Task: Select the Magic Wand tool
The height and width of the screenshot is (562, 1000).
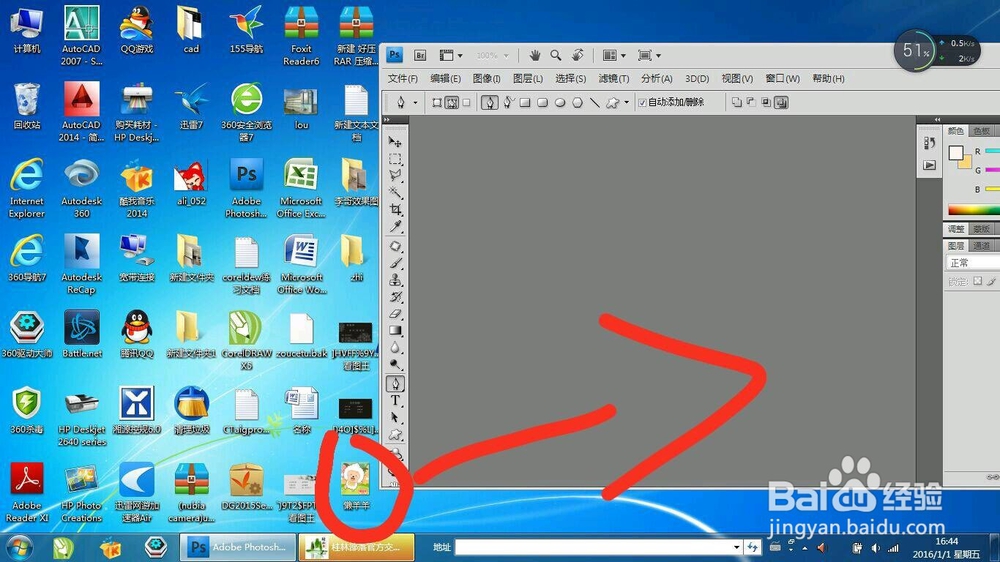Action: [395, 193]
